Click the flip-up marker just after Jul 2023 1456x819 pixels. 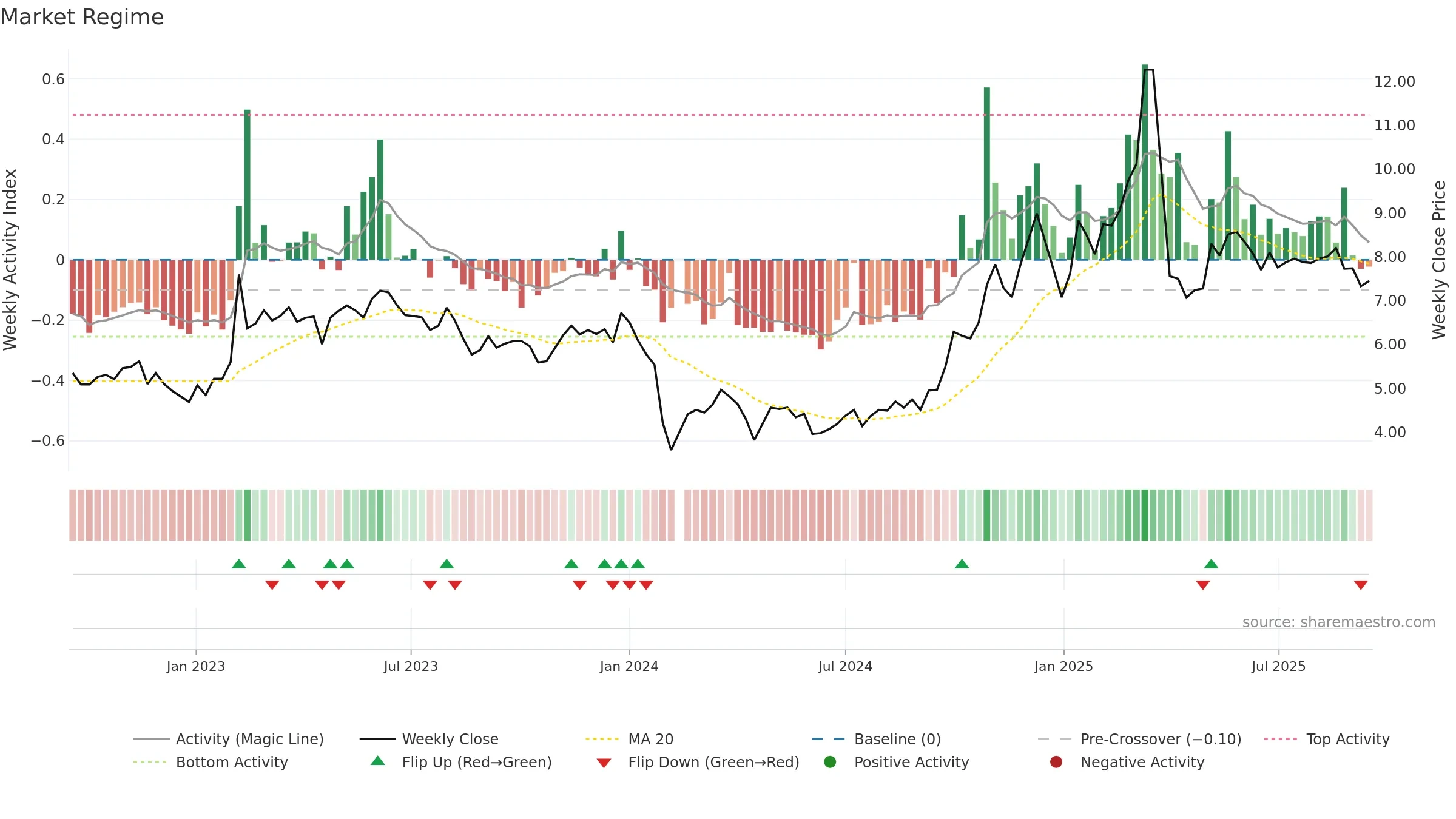coord(447,564)
